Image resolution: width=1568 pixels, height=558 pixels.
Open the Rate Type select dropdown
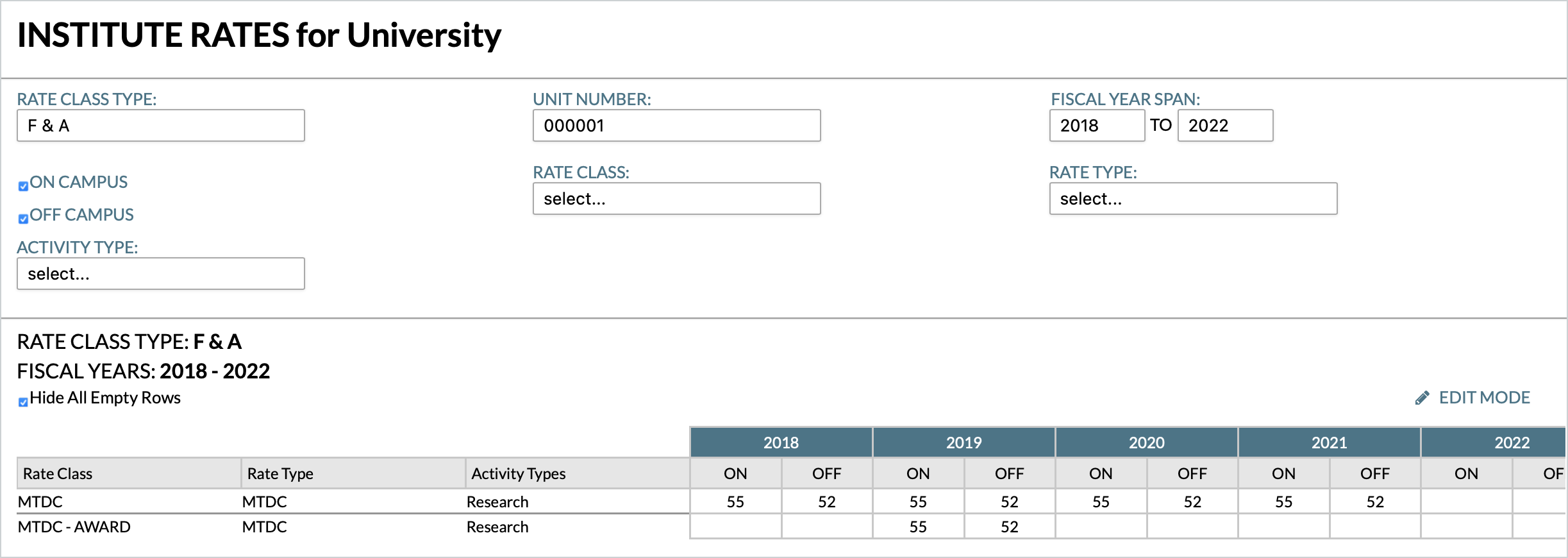(1192, 199)
